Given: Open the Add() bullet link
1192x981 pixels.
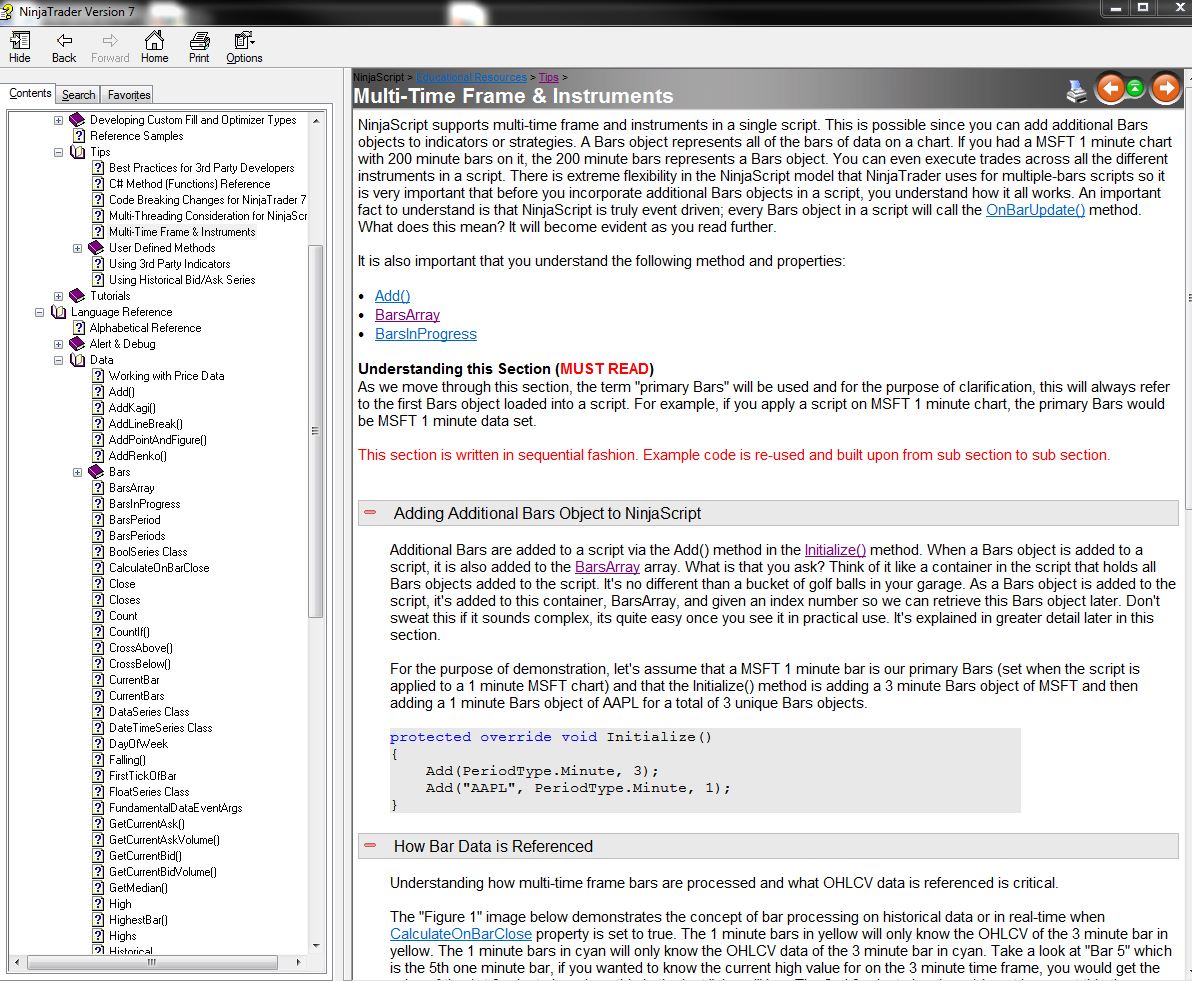Looking at the screenshot, I should click(x=392, y=296).
